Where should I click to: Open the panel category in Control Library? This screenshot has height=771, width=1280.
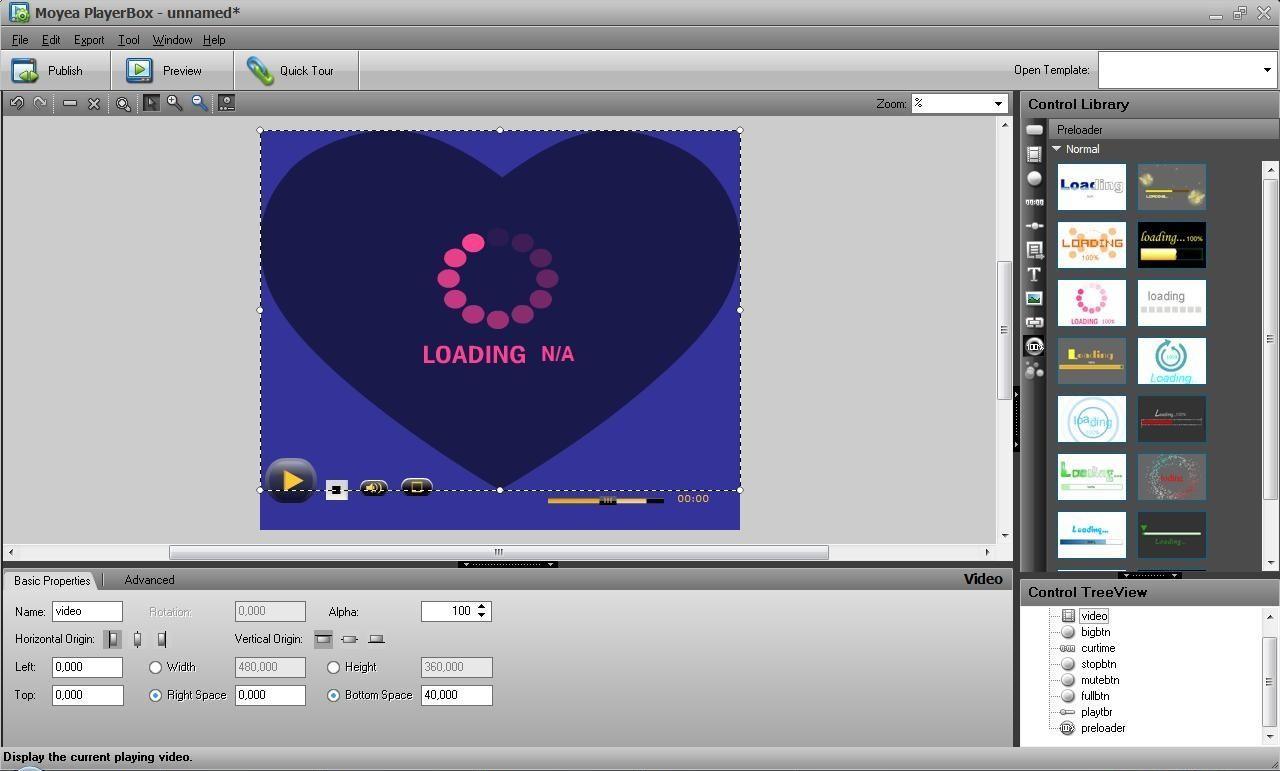(1034, 130)
